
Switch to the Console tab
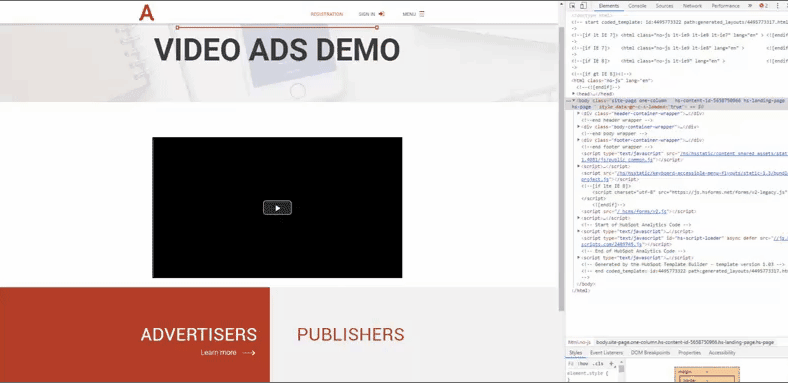pyautogui.click(x=637, y=6)
